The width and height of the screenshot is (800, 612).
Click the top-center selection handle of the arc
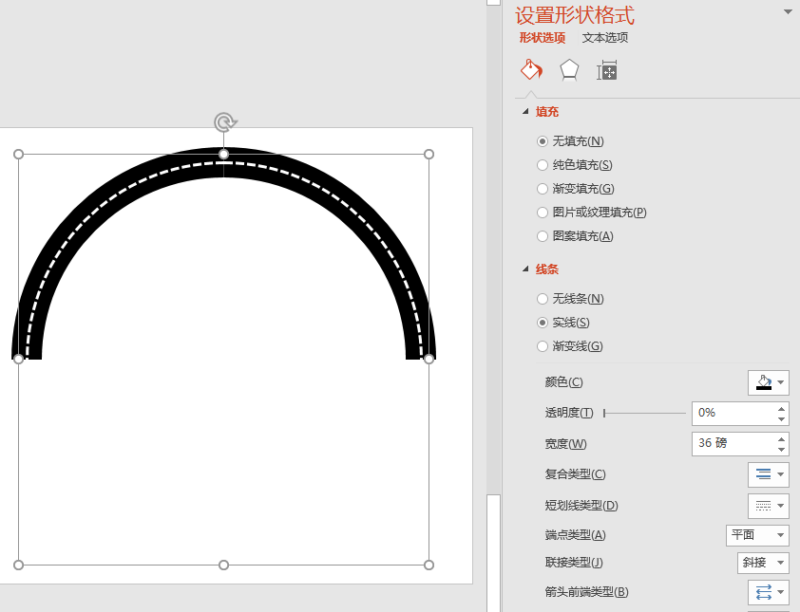click(223, 154)
